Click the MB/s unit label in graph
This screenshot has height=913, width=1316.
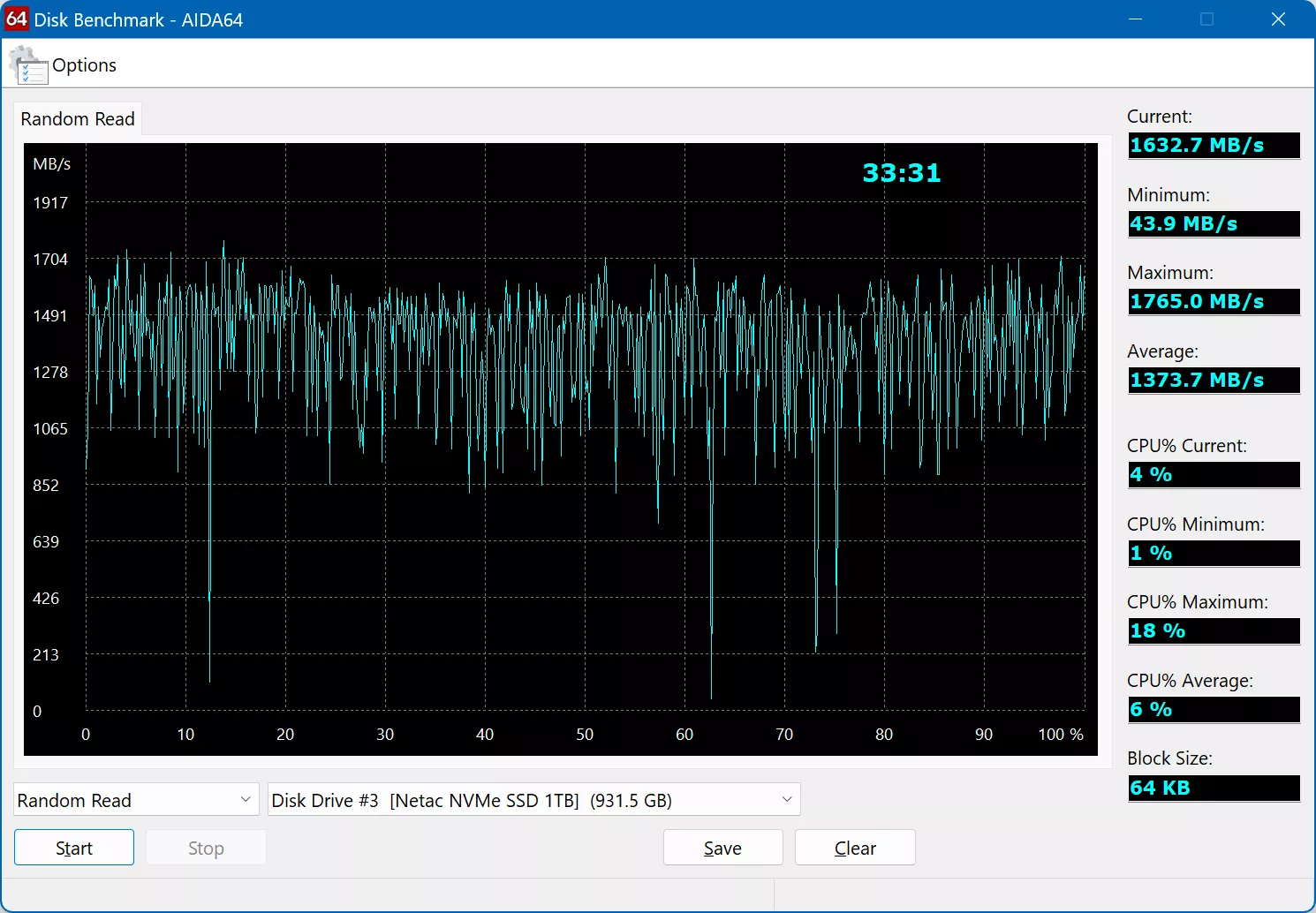click(x=52, y=164)
